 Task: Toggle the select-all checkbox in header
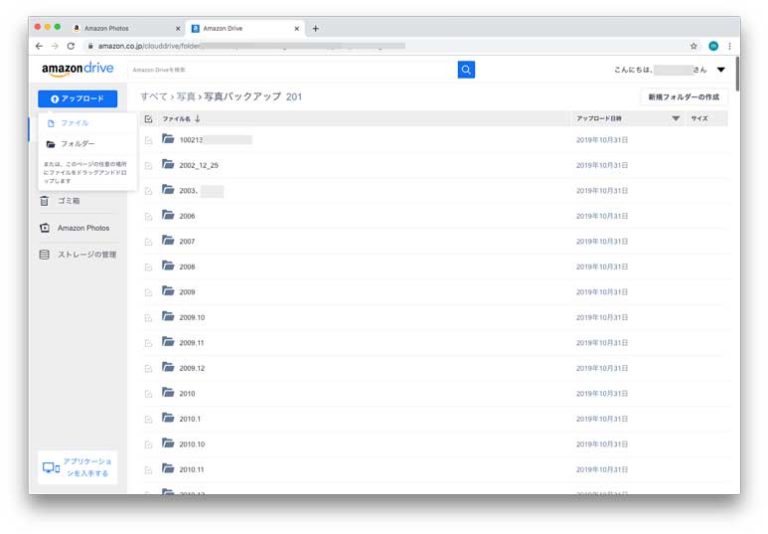(x=149, y=119)
